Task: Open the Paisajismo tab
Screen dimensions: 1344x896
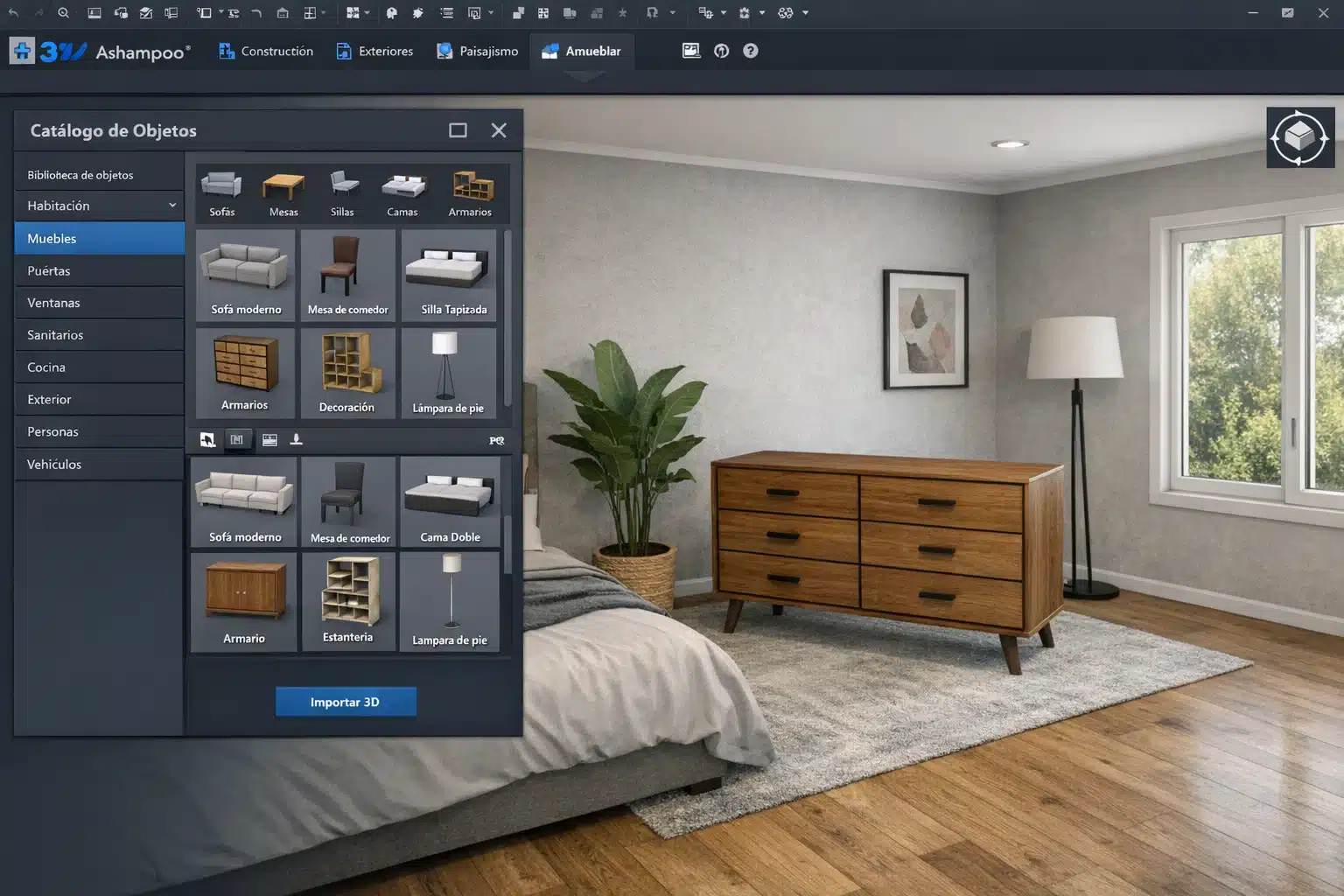Action: coord(477,51)
